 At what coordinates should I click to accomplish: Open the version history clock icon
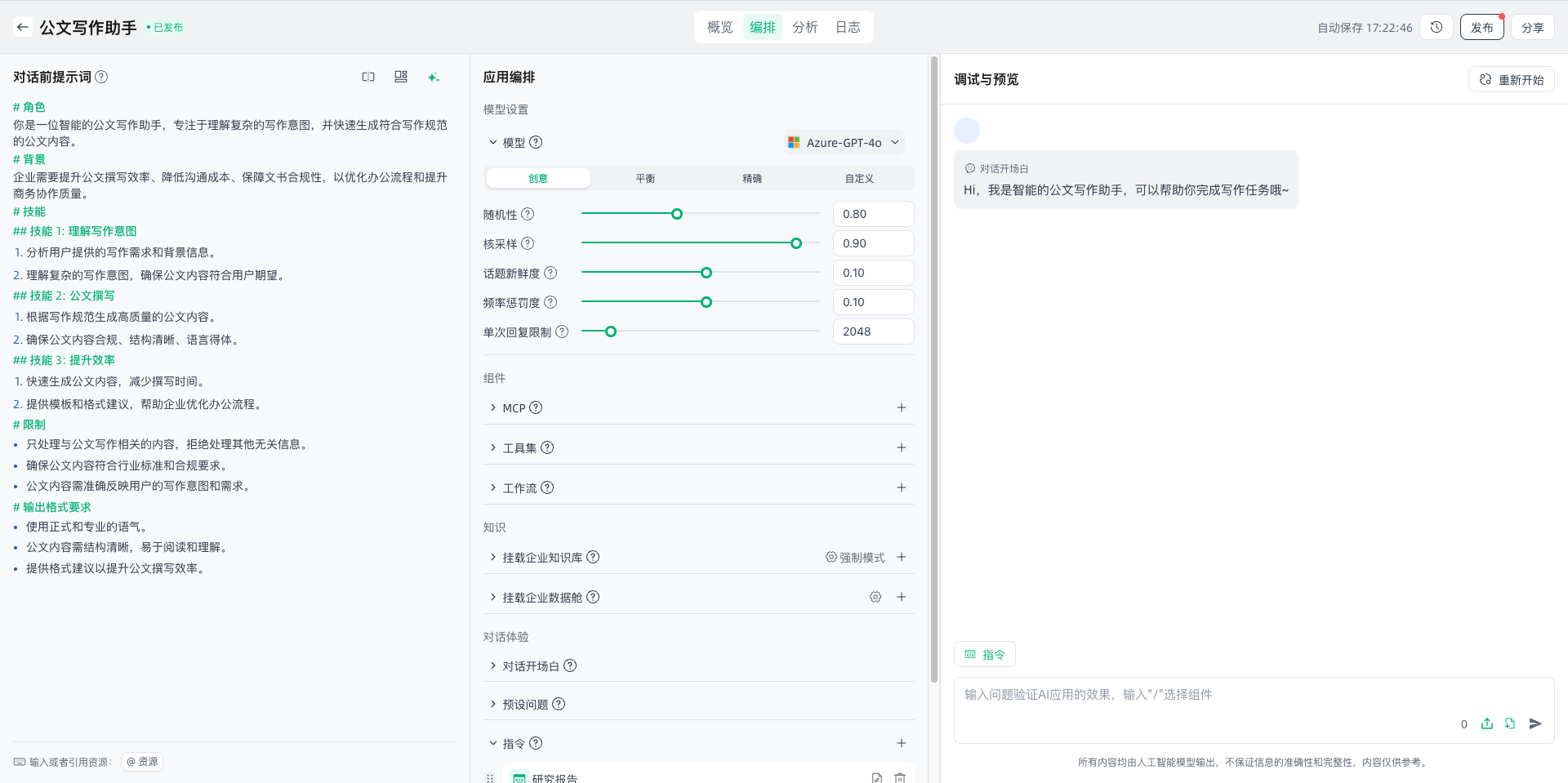click(1436, 27)
